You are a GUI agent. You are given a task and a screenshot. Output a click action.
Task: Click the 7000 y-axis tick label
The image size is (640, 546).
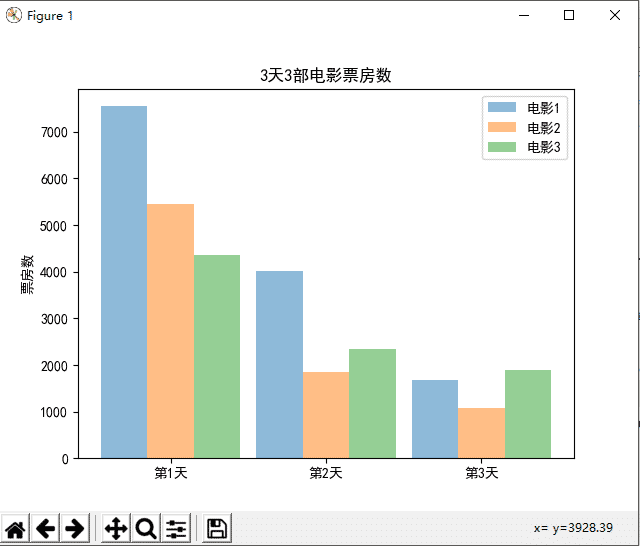point(54,132)
